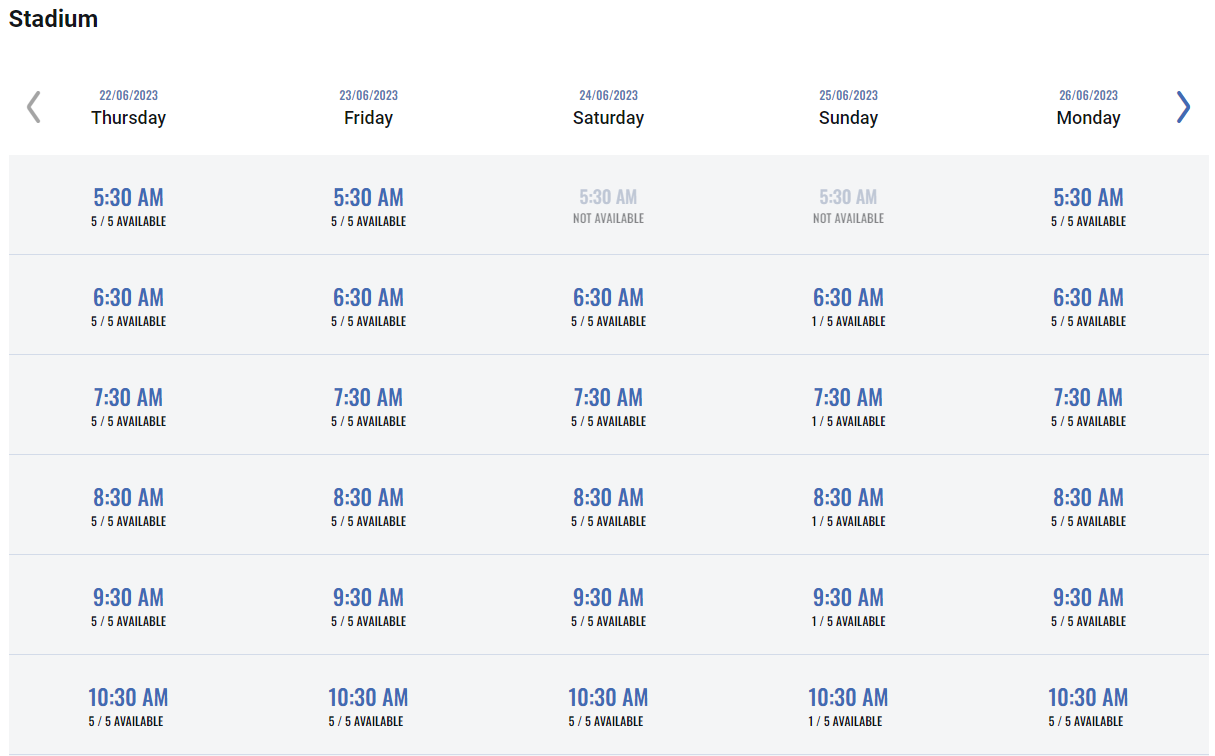Screen dimensions: 1215x756
Task: Click the Thursday 22/06/2023 column header
Action: [x=128, y=108]
